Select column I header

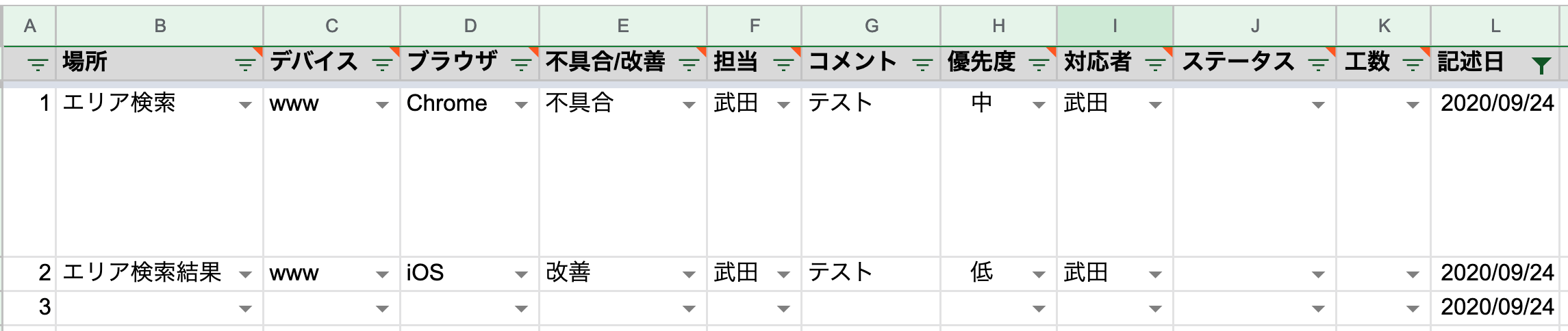pos(1115,26)
